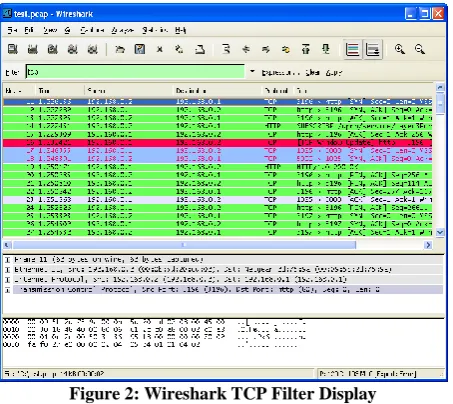Viewport: 453px width, 404px height.
Task: Click the Reload capture file icon
Action: click(x=179, y=49)
